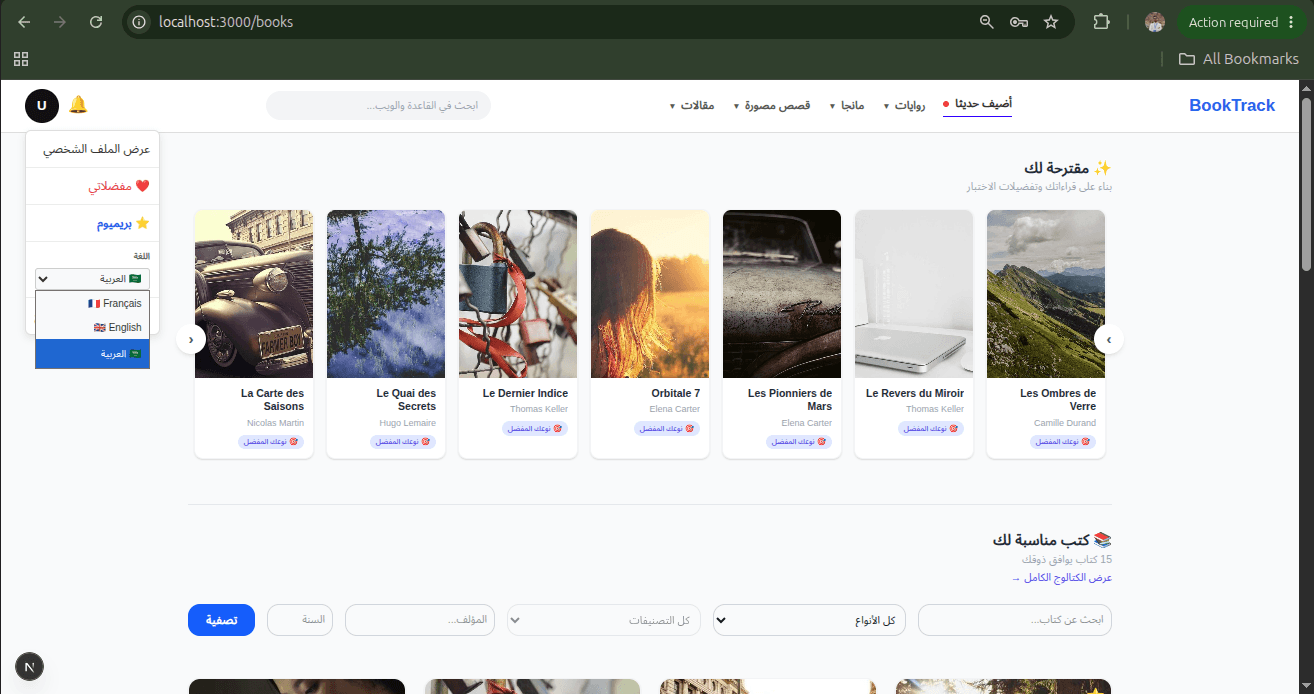Open All Bookmarks folder
The image size is (1314, 694).
pyautogui.click(x=1238, y=59)
